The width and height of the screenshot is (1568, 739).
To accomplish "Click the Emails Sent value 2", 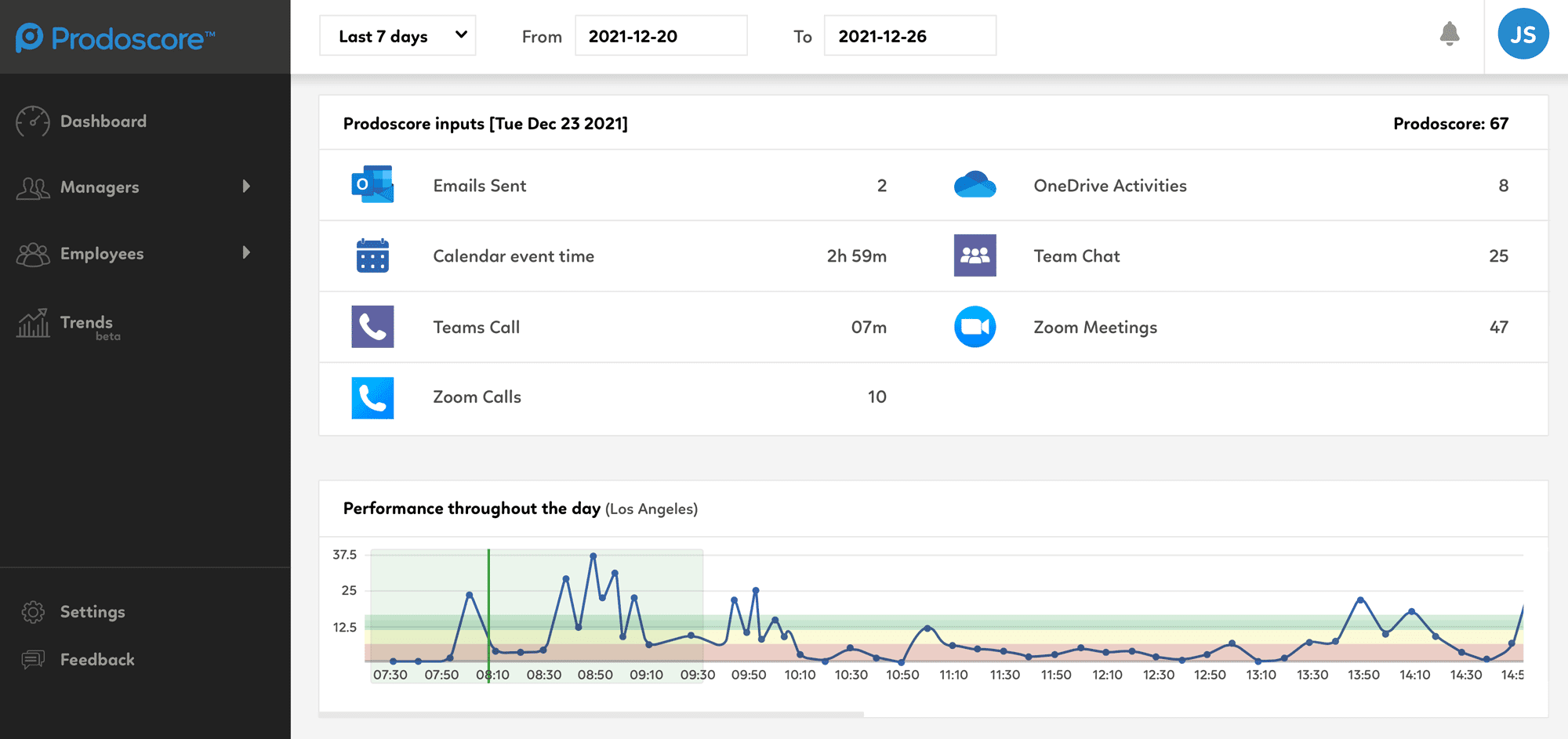I will pos(882,186).
